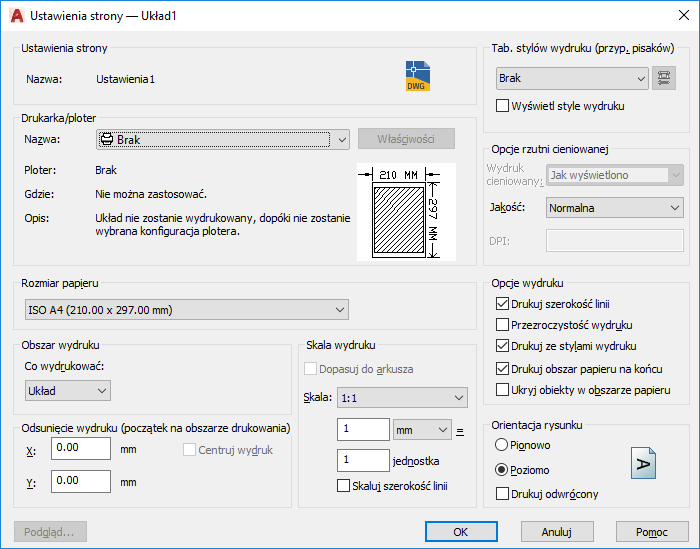The width and height of the screenshot is (700, 549).
Task: Click the paper size preview thumbnail
Action: (x=406, y=212)
